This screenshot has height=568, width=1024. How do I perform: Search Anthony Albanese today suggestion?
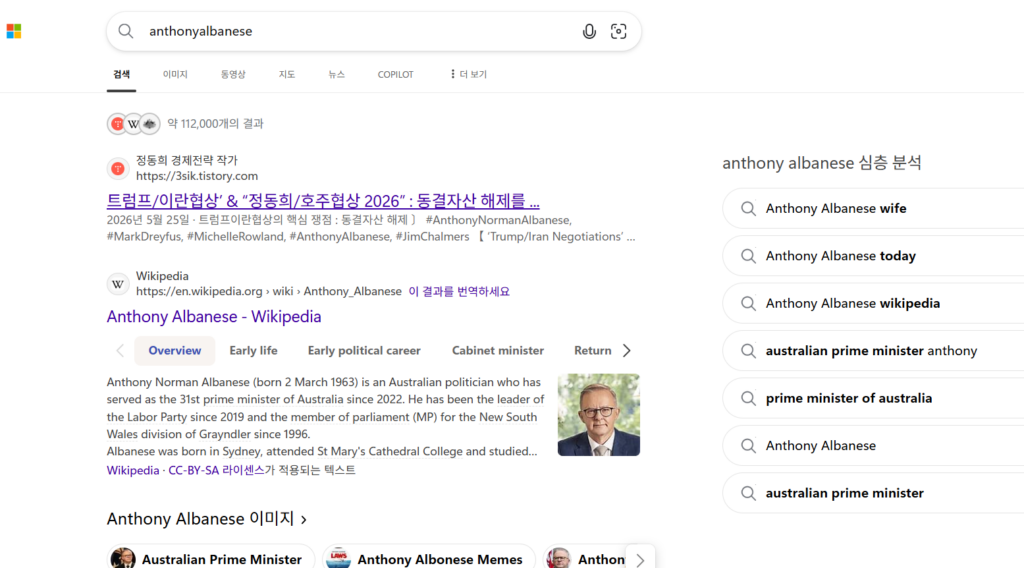click(x=873, y=256)
